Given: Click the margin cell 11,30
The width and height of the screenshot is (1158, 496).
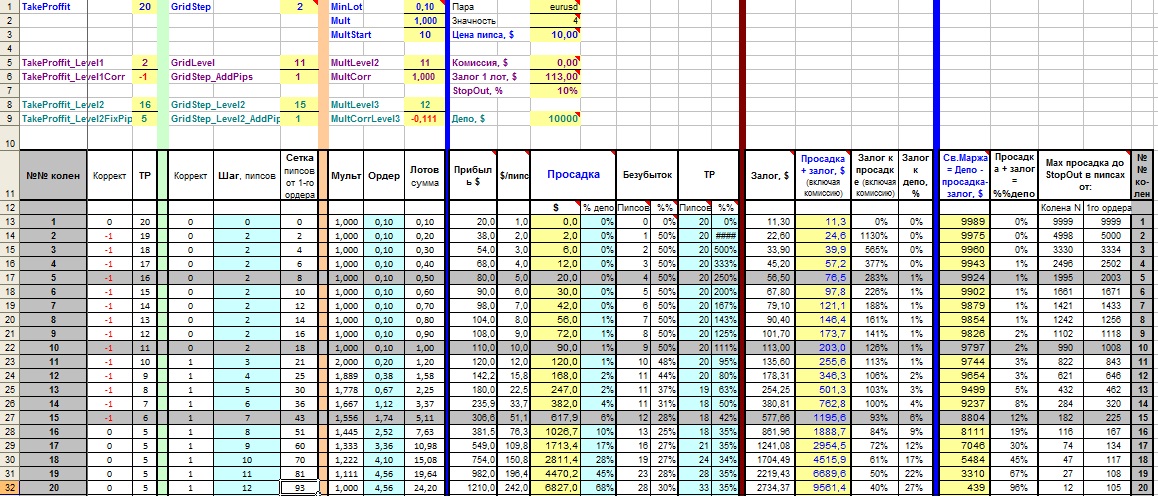Looking at the screenshot, I should click(770, 221).
